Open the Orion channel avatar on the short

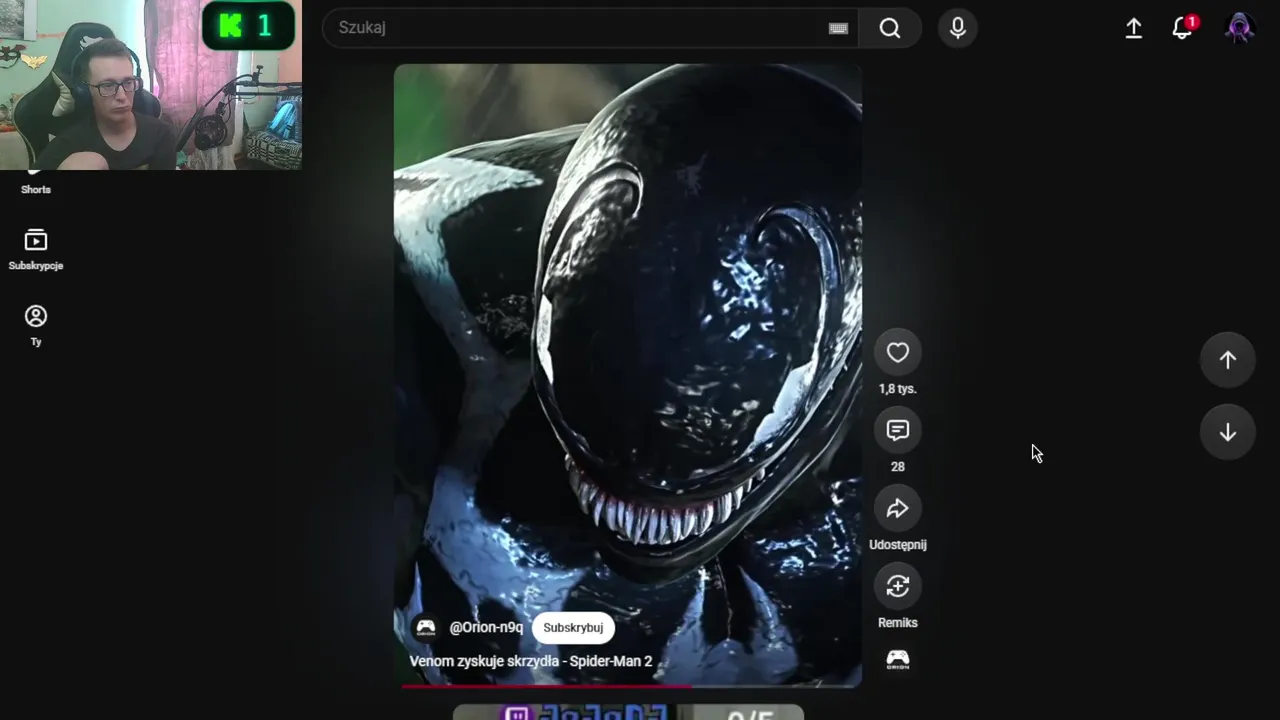[426, 628]
